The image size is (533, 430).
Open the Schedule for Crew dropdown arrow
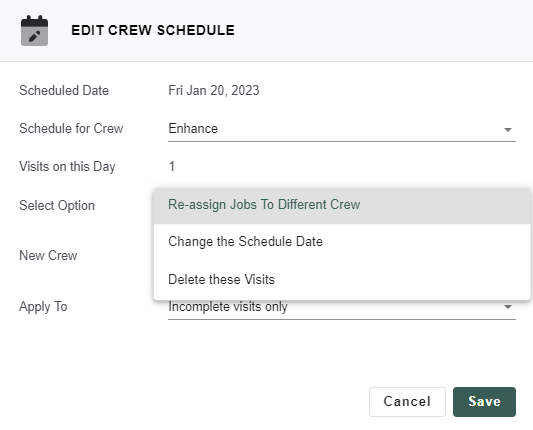tap(508, 130)
